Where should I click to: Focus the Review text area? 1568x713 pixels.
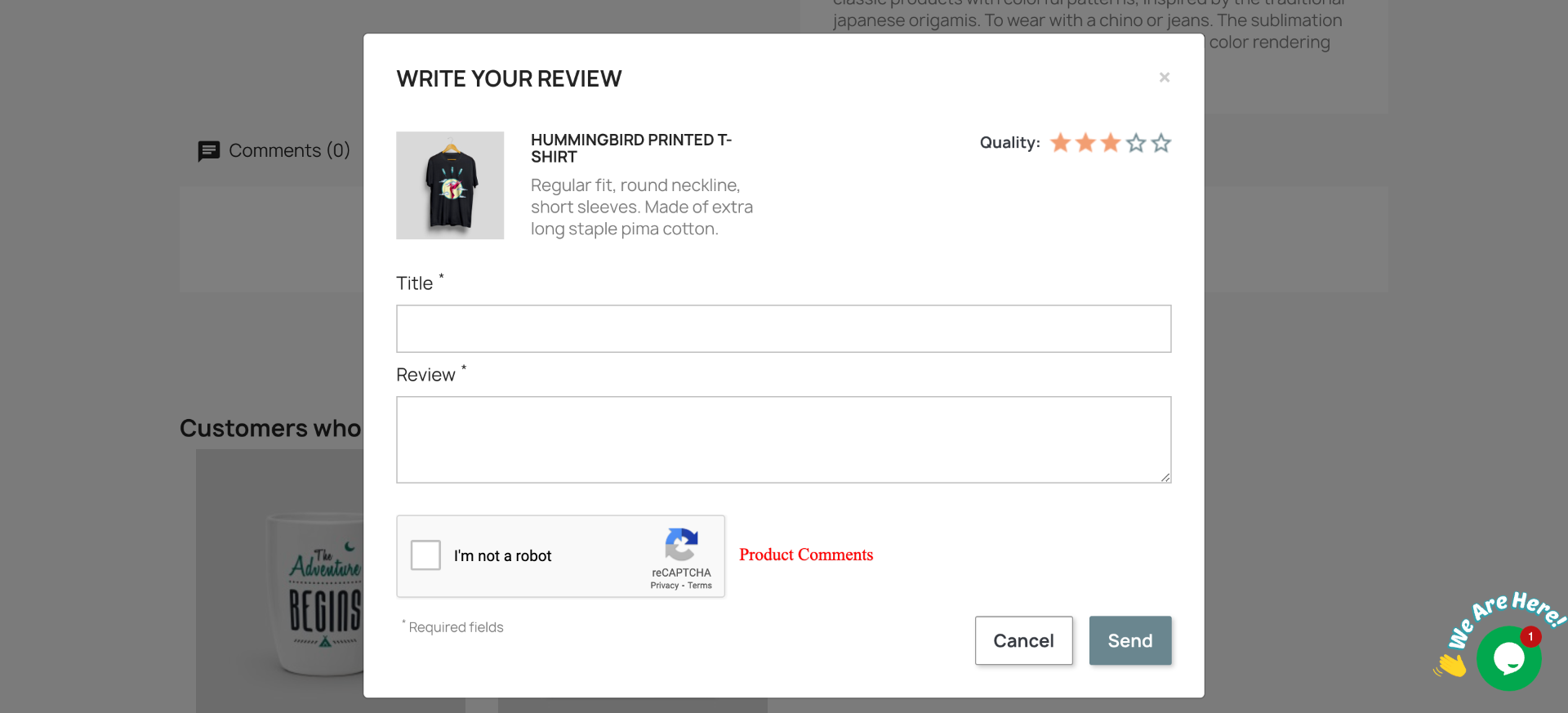[783, 439]
